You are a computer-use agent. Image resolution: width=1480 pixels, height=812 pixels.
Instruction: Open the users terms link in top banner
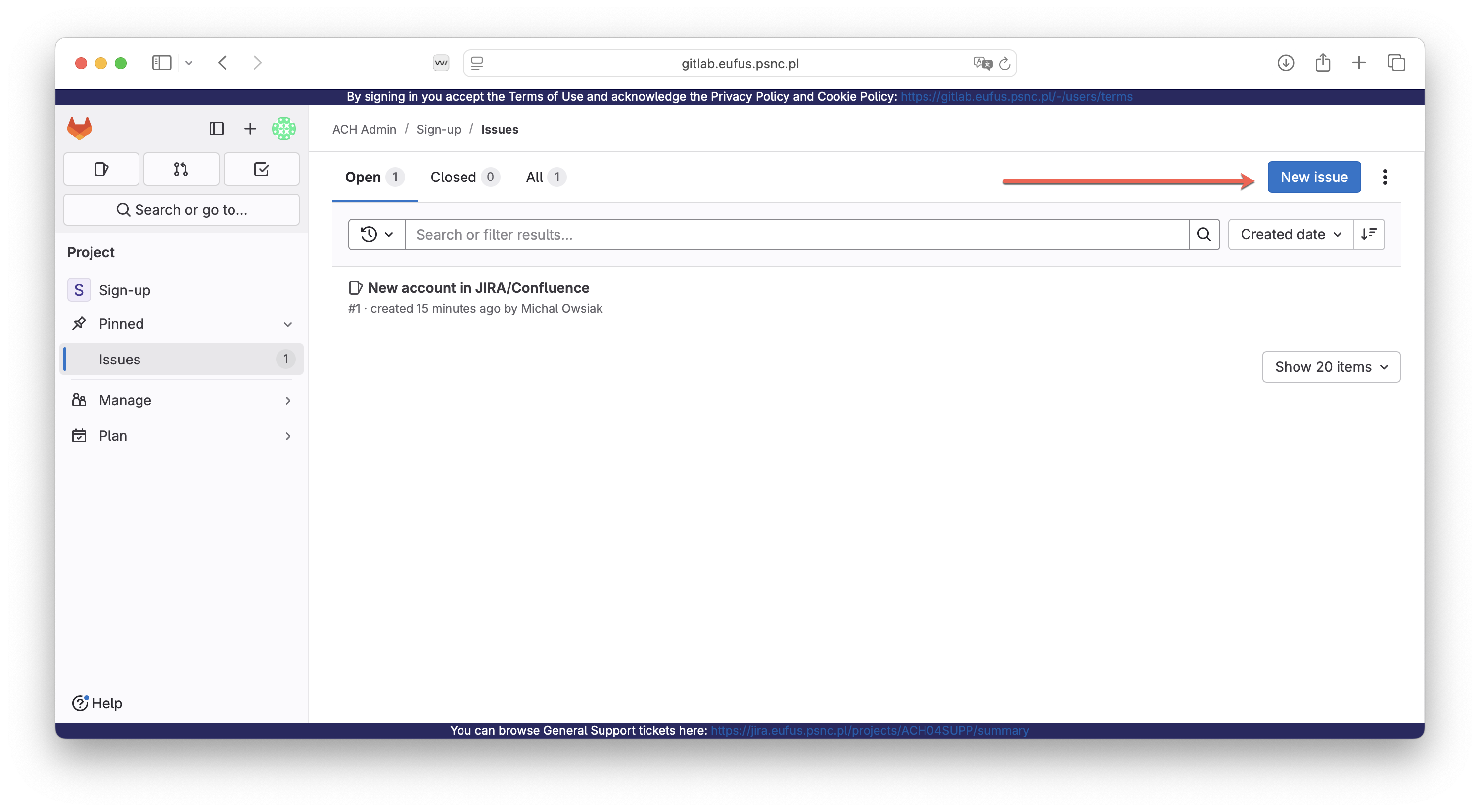click(1017, 96)
